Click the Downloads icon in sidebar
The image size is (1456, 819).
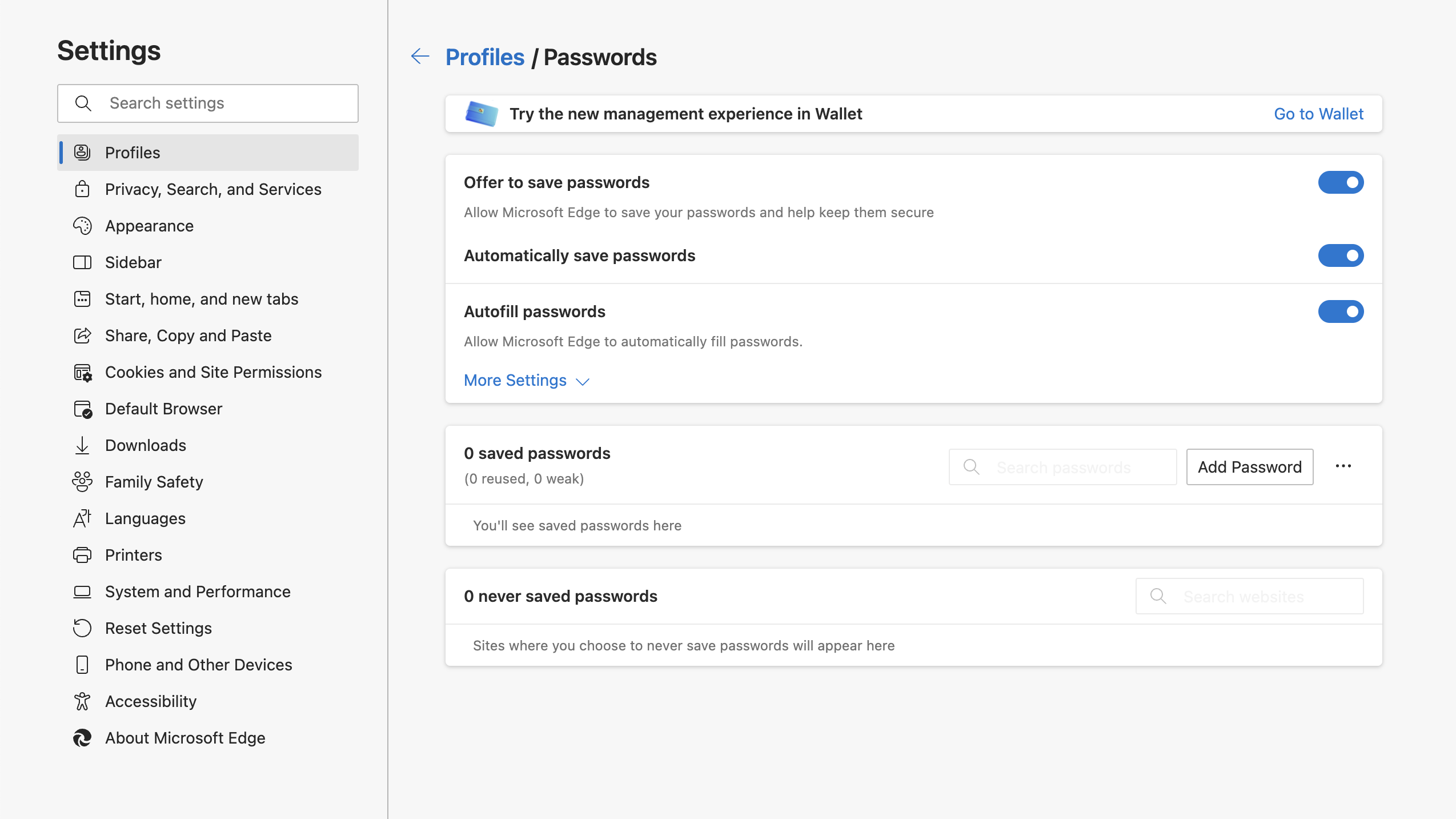(83, 445)
